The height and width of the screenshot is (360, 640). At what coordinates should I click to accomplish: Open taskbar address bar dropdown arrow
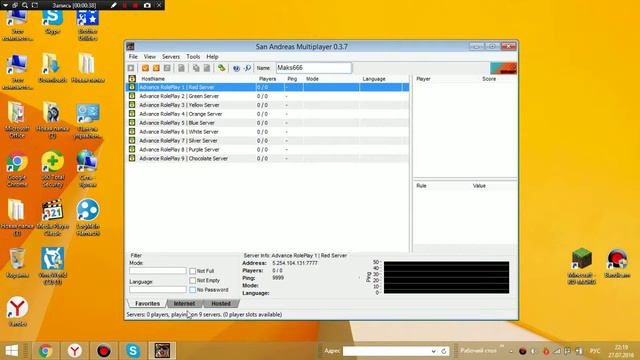(433, 351)
